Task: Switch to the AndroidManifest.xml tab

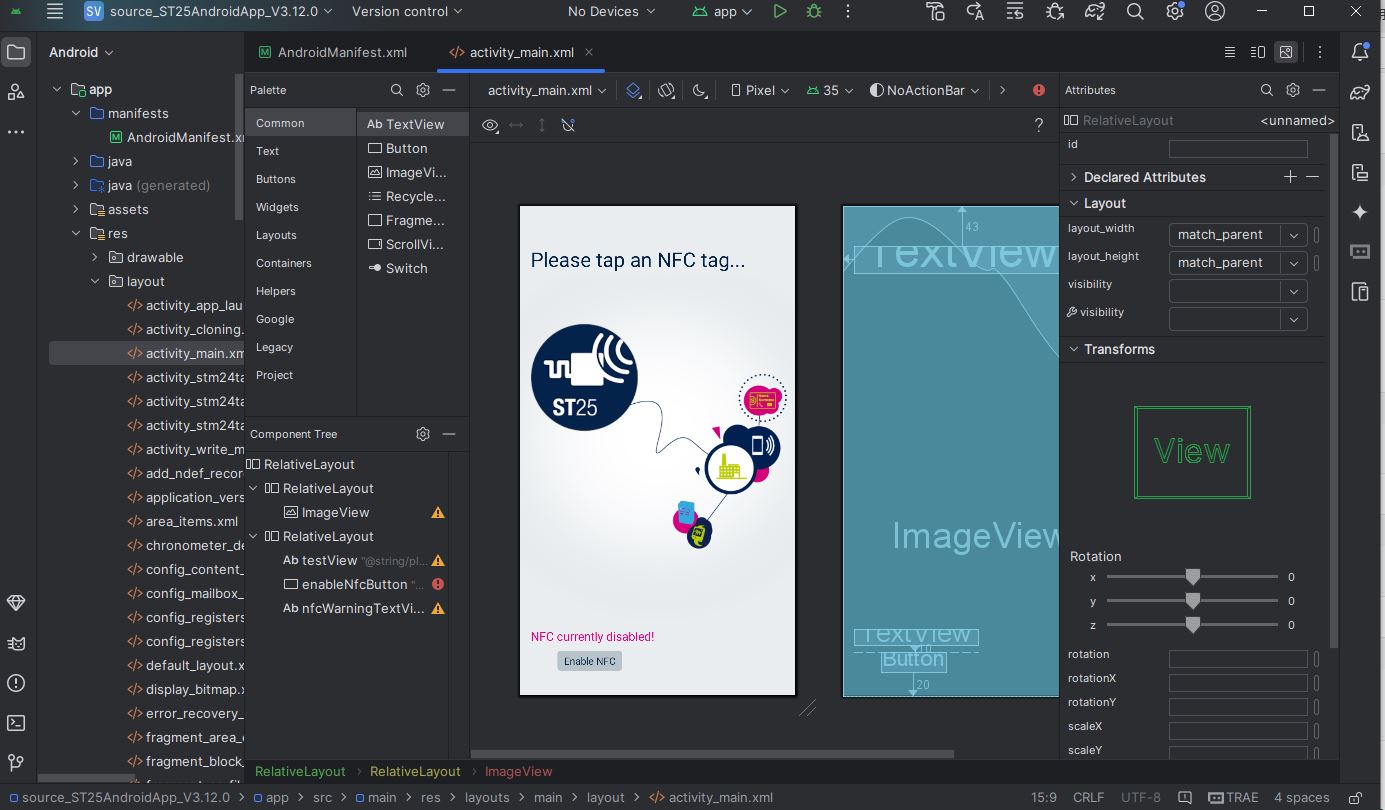Action: click(332, 52)
